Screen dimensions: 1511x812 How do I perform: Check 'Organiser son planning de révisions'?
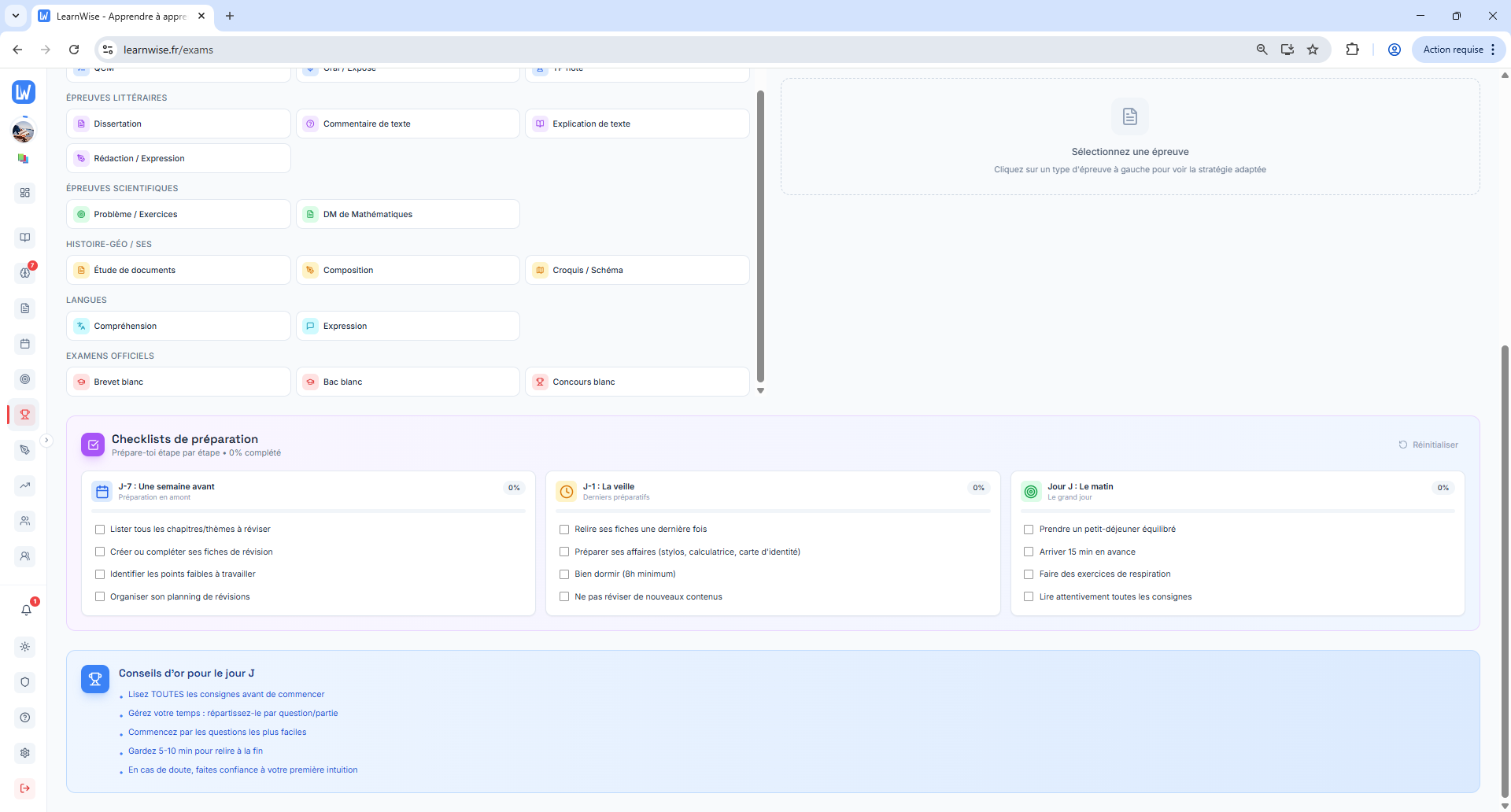pyautogui.click(x=99, y=596)
